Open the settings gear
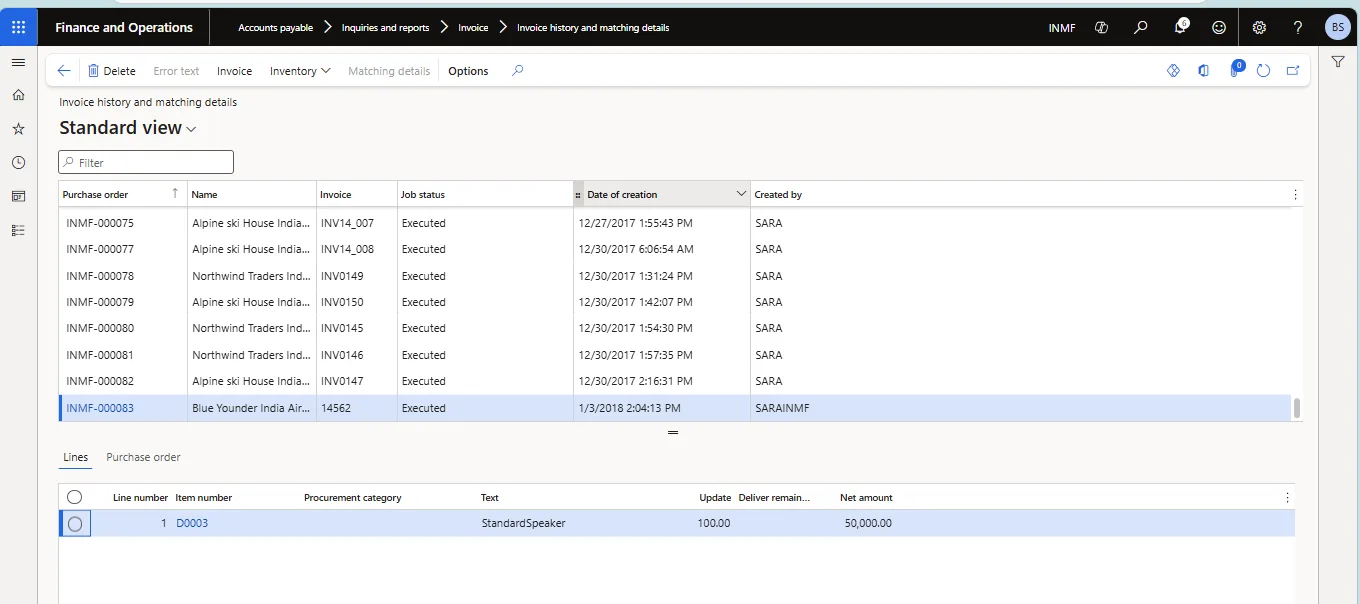The height and width of the screenshot is (604, 1360). tap(1259, 28)
